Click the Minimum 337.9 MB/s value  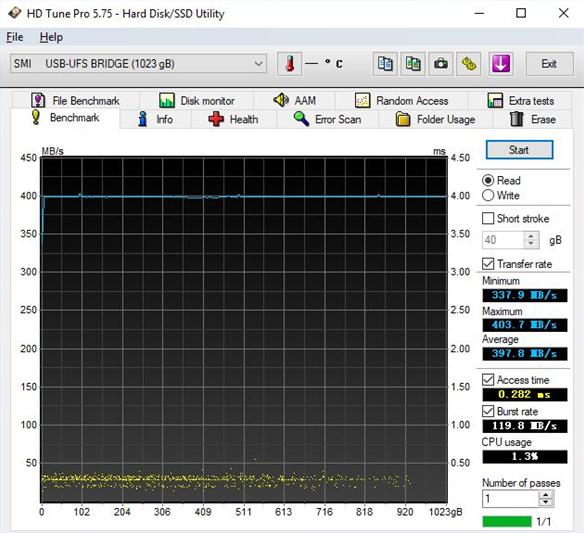tap(525, 295)
